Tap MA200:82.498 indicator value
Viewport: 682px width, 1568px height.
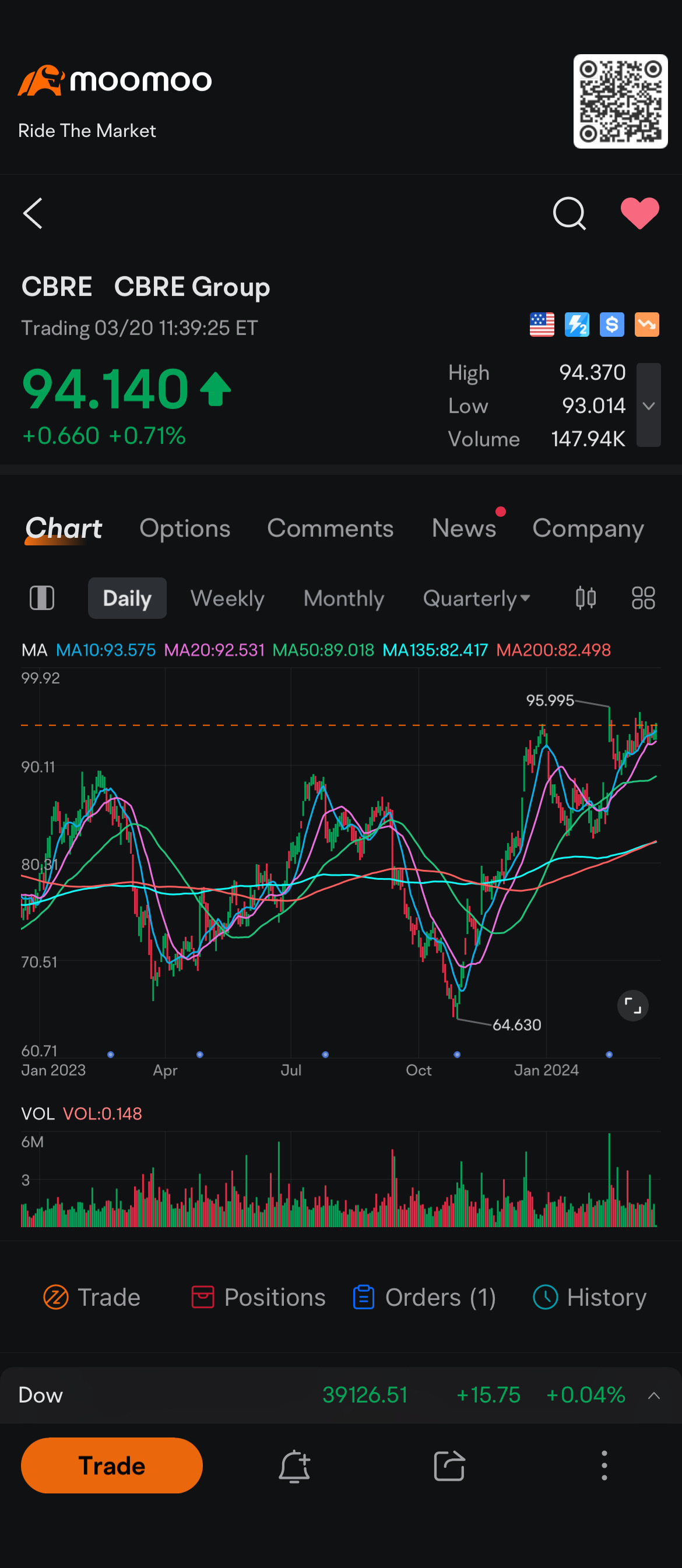pos(554,650)
